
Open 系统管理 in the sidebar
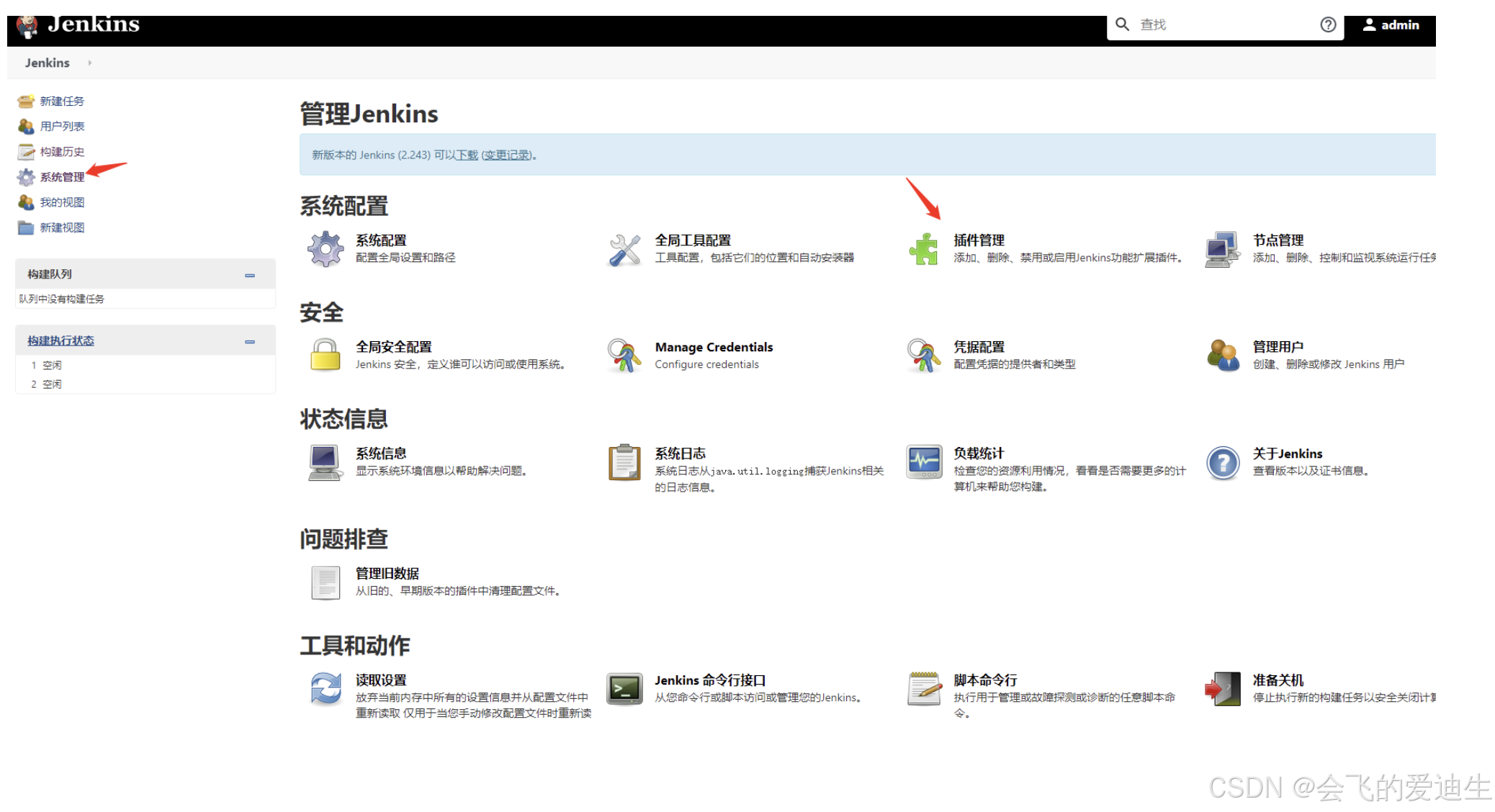(62, 177)
